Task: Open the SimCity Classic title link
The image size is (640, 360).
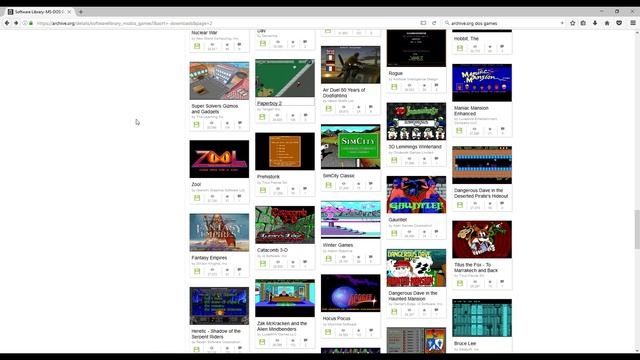Action: (339, 176)
